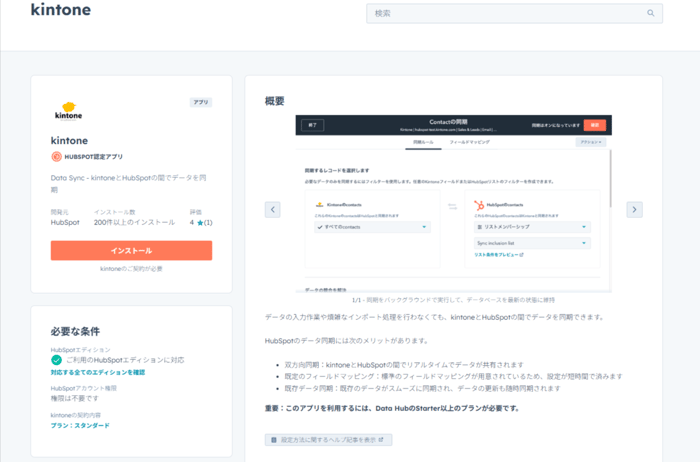The height and width of the screenshot is (462, 700).
Task: Click the HubSpot developer name
Action: tap(65, 222)
